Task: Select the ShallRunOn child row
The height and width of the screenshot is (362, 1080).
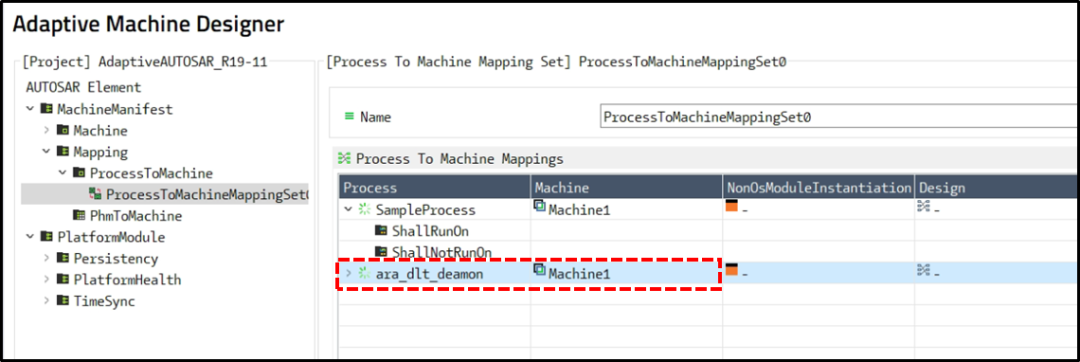Action: [x=421, y=231]
